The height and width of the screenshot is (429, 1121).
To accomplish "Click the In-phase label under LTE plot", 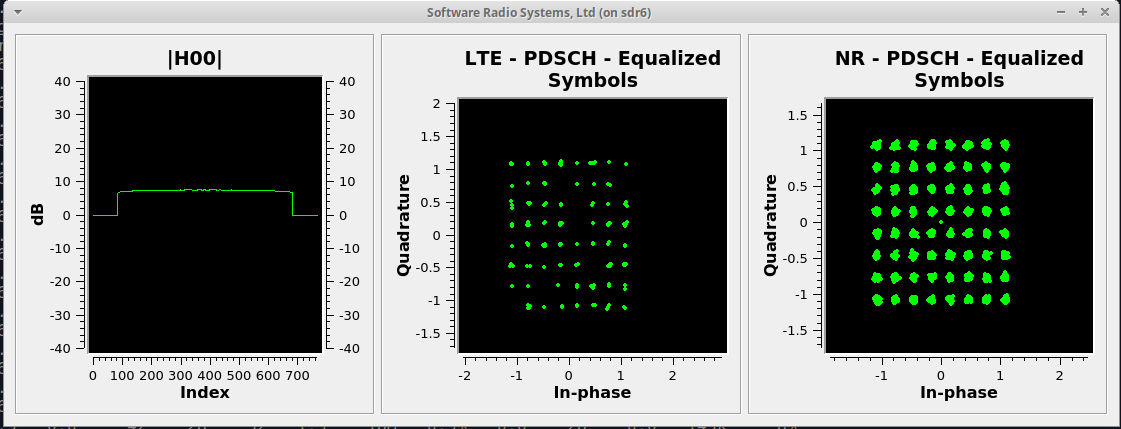I will tap(593, 392).
